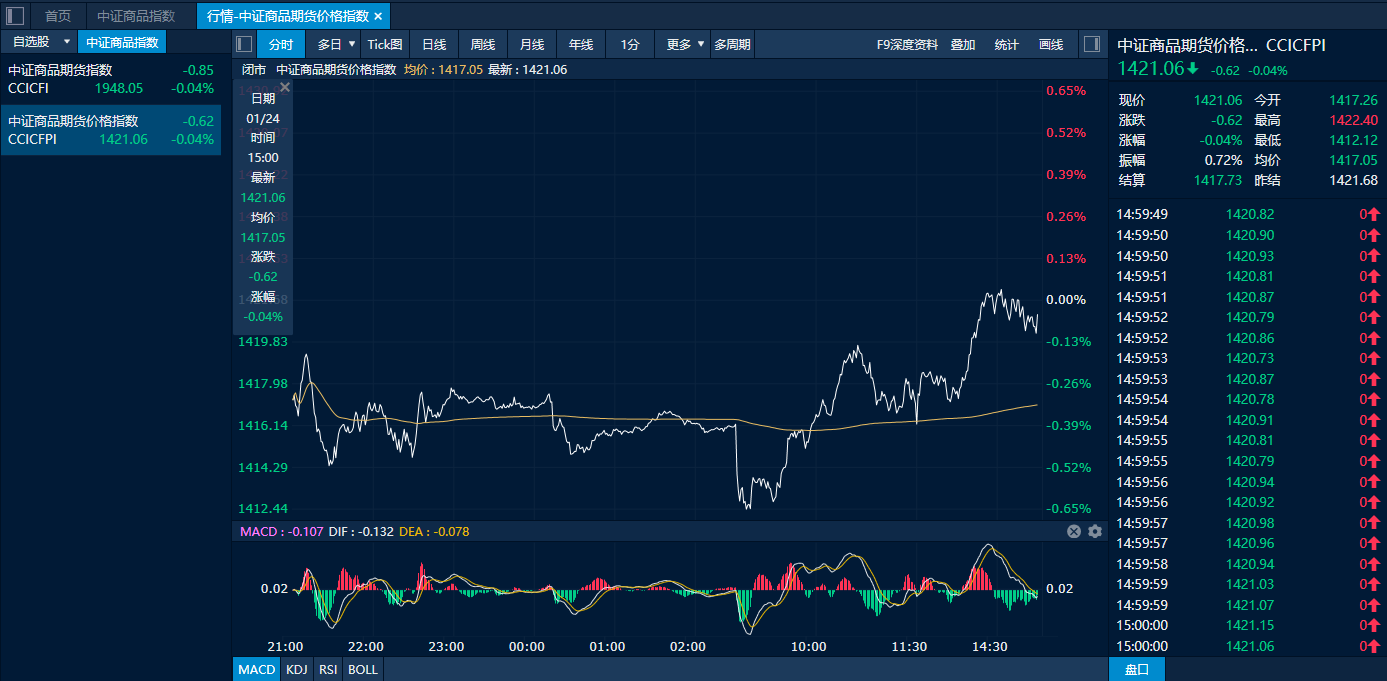
Task: Close the 行情-中证商品期货价格指数 tab
Action: click(x=378, y=17)
